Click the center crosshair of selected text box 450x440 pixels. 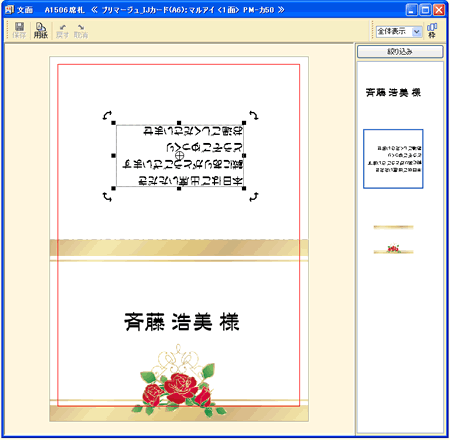click(x=179, y=155)
